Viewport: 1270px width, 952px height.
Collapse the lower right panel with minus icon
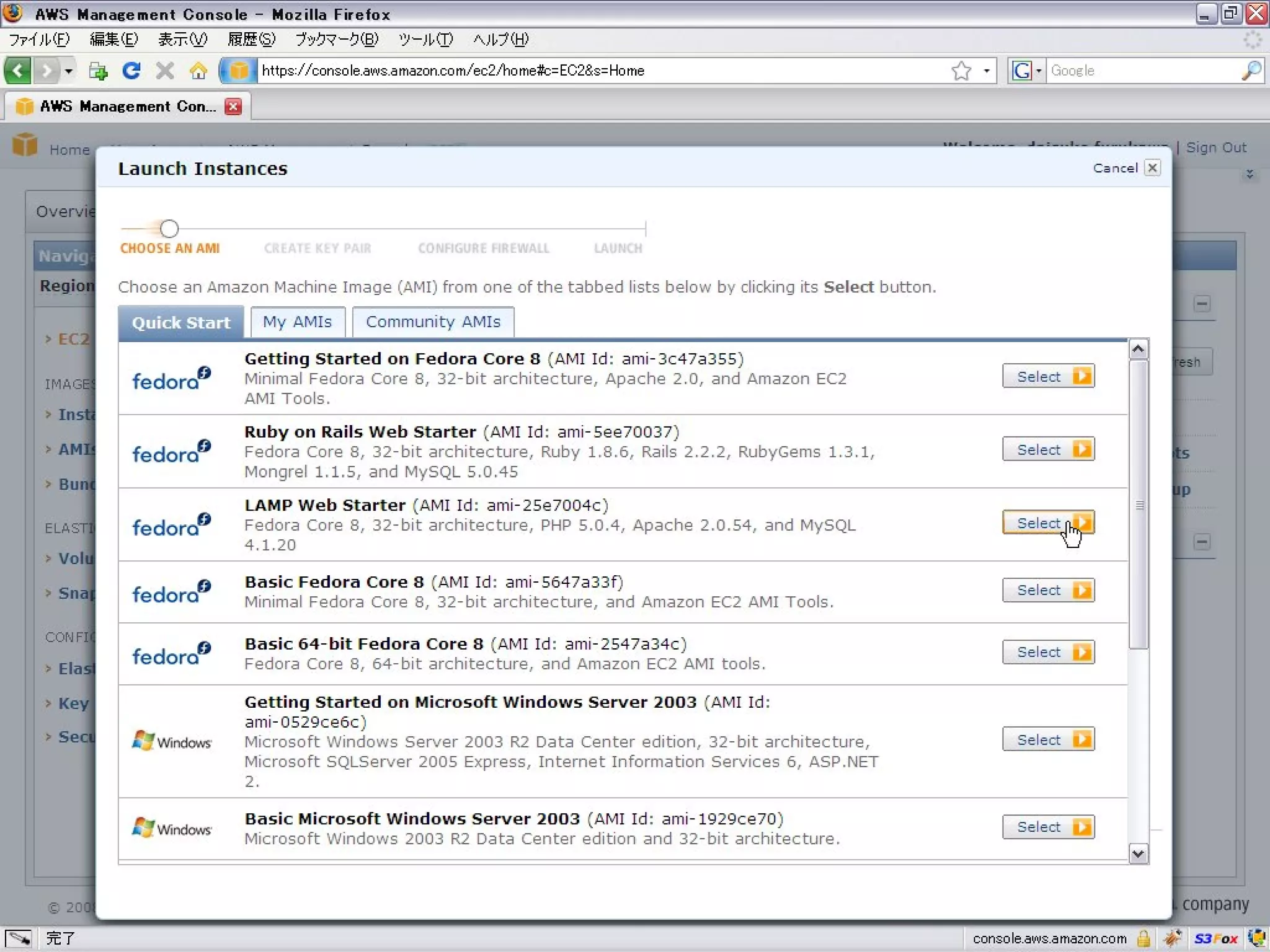(x=1202, y=542)
